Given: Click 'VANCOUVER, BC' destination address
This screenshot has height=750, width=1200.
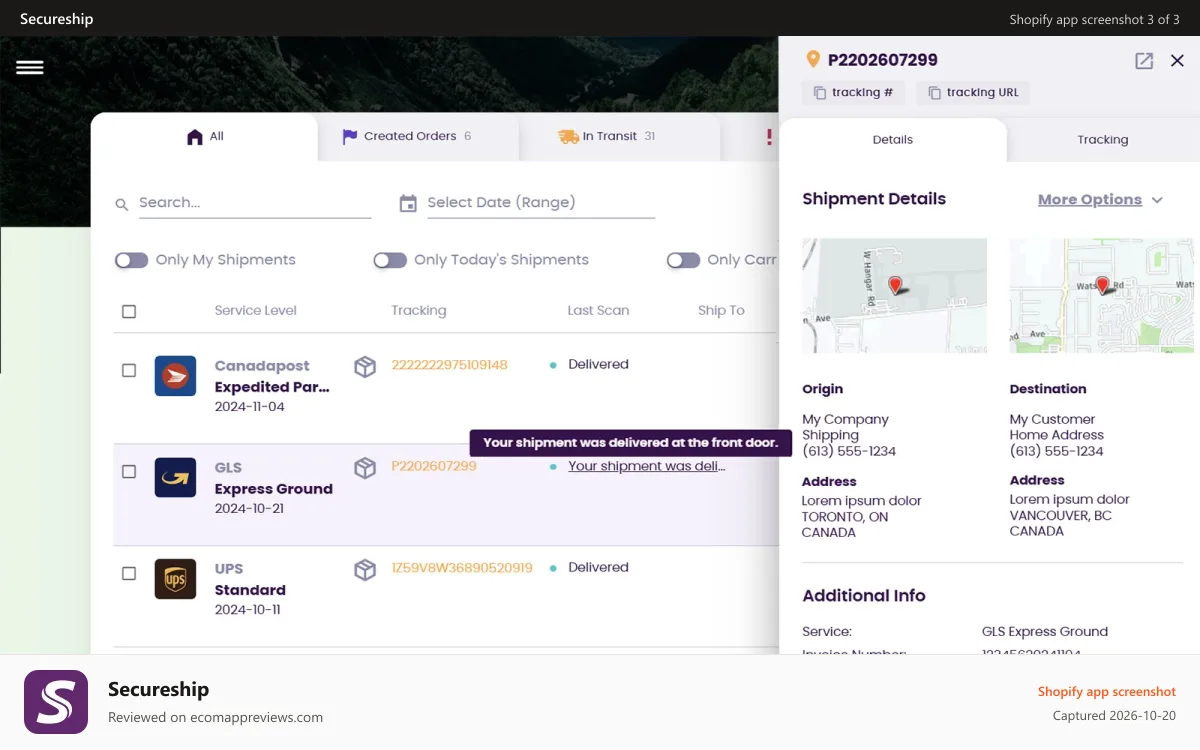Looking at the screenshot, I should 1060,516.
